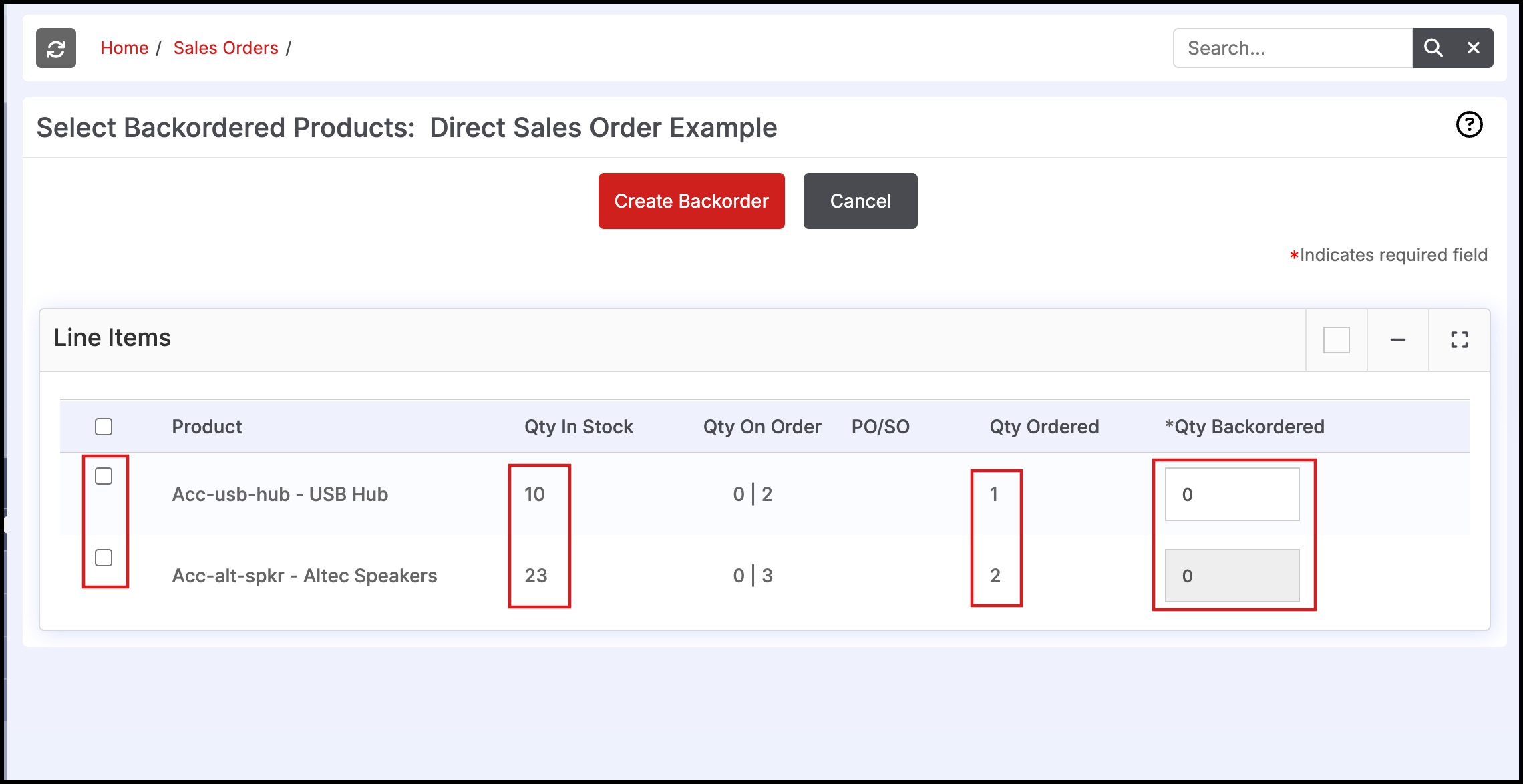Click the Qty On Order column header

point(762,427)
